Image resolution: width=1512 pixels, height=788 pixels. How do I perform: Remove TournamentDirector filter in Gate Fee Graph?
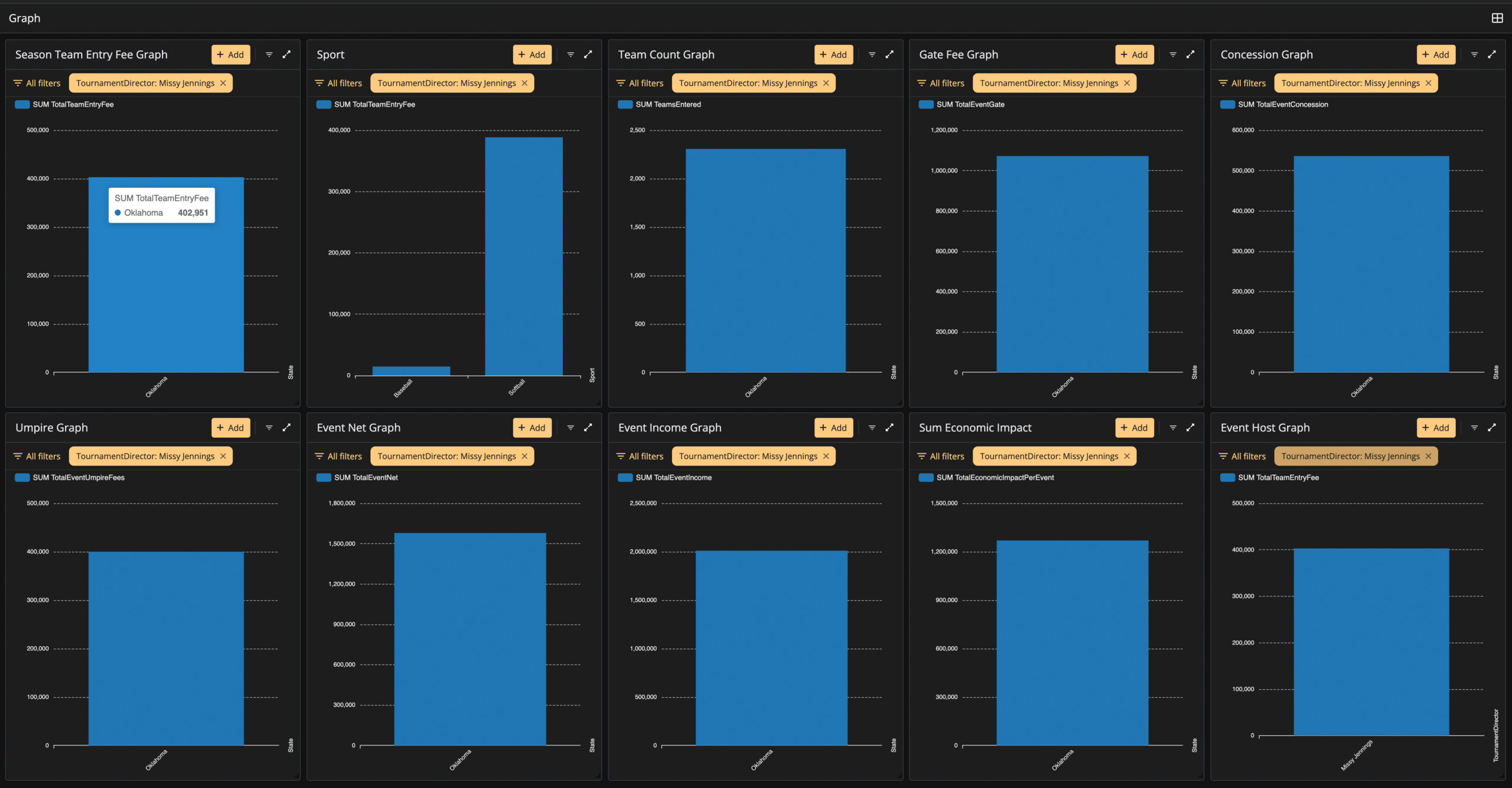(1127, 83)
